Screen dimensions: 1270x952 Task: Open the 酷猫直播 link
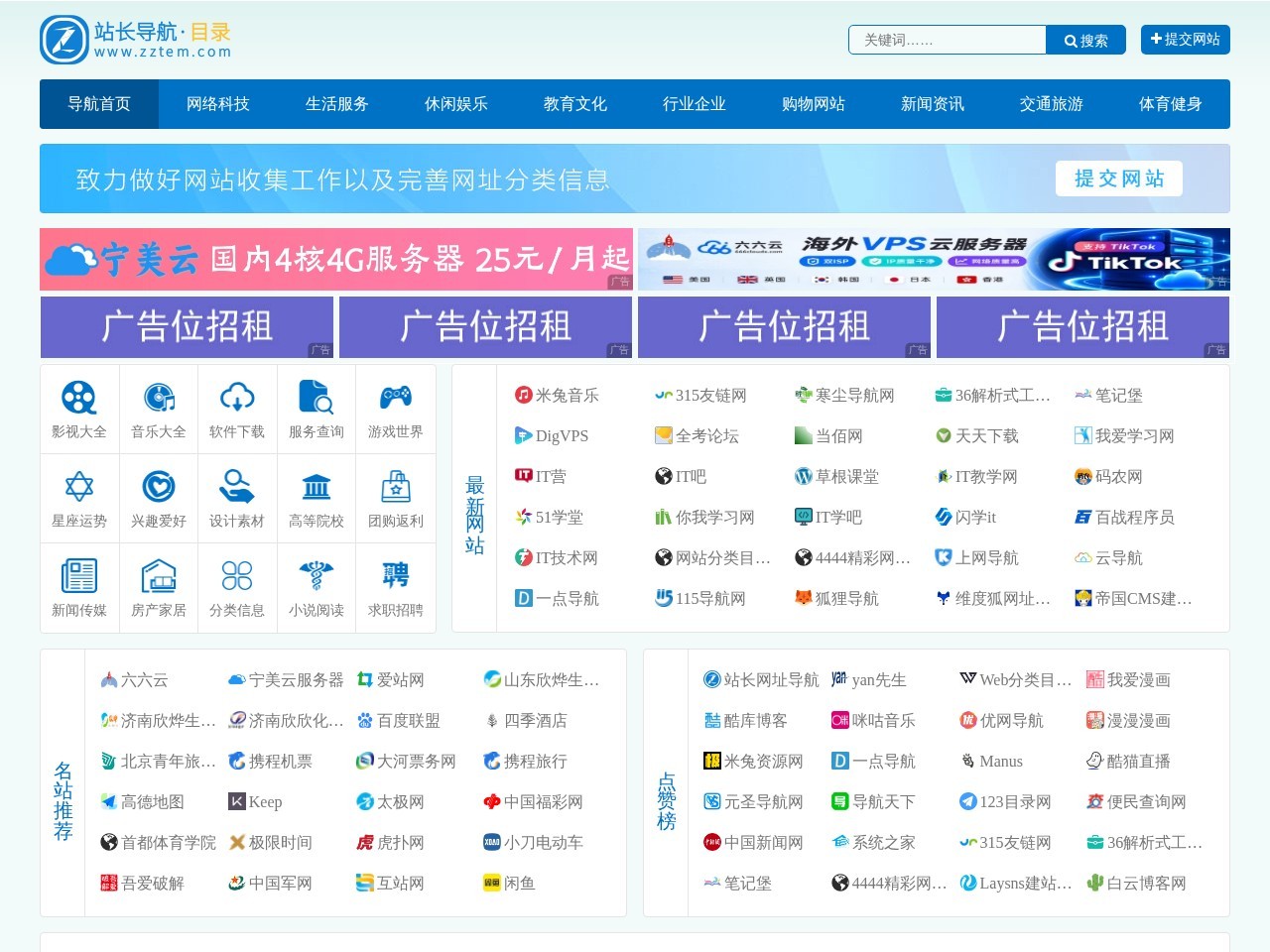tap(1138, 761)
